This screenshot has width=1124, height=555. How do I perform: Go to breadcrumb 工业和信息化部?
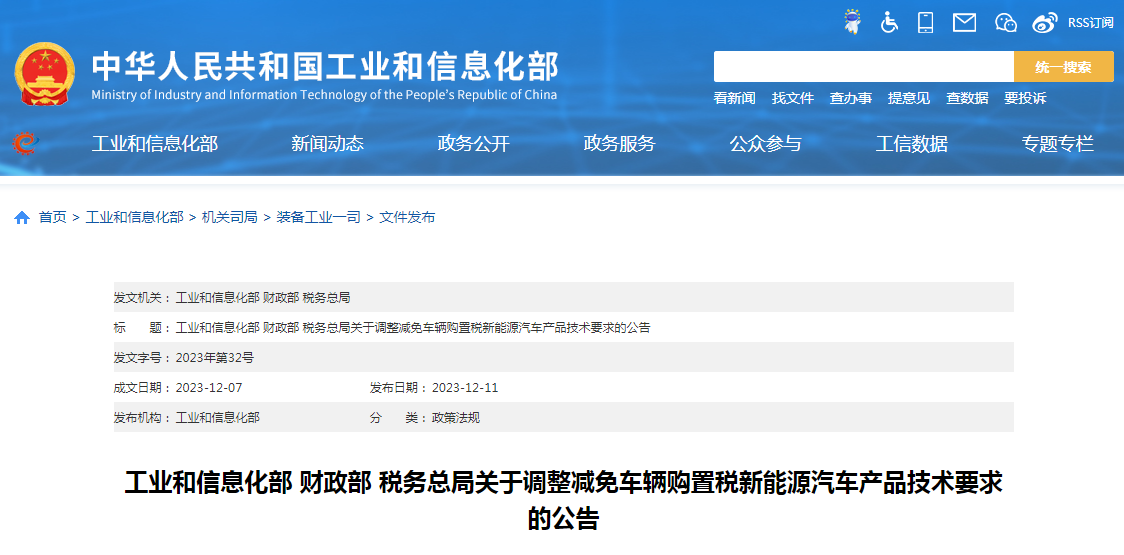click(135, 217)
